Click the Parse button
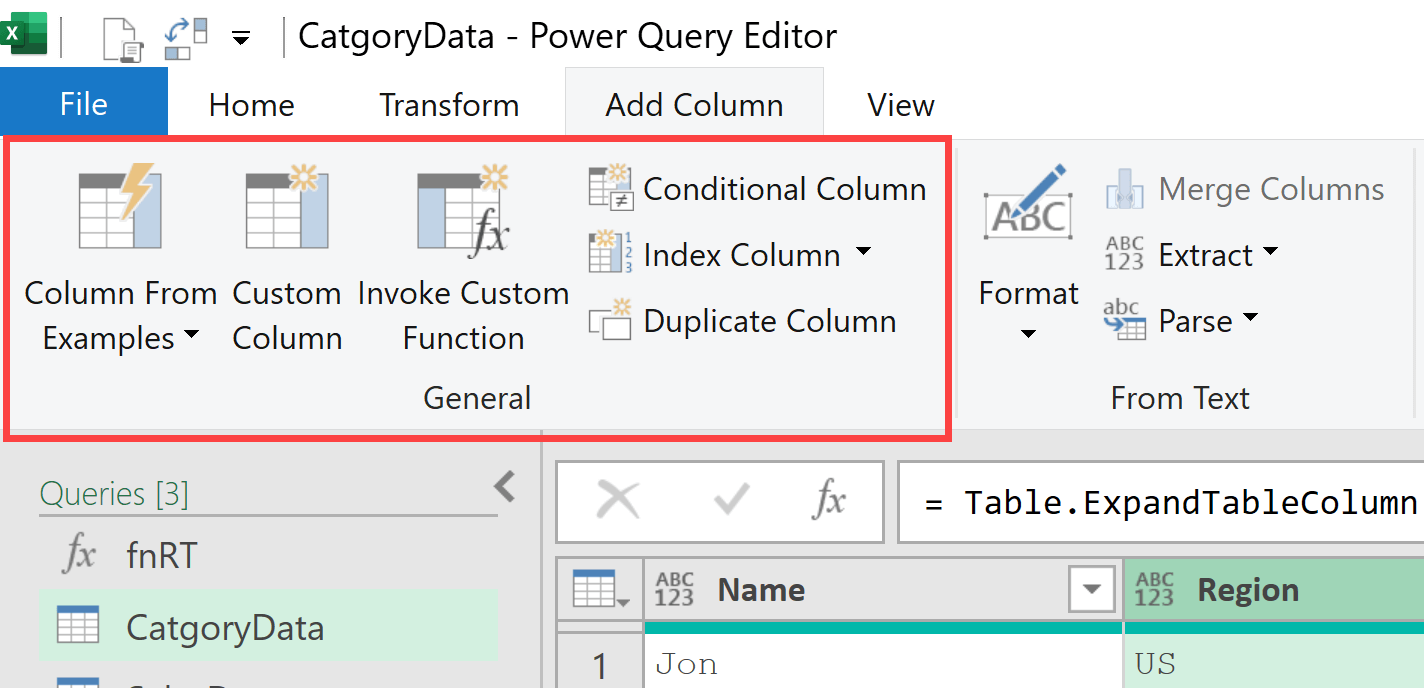Screen dimensions: 1424x688 coord(1168,321)
